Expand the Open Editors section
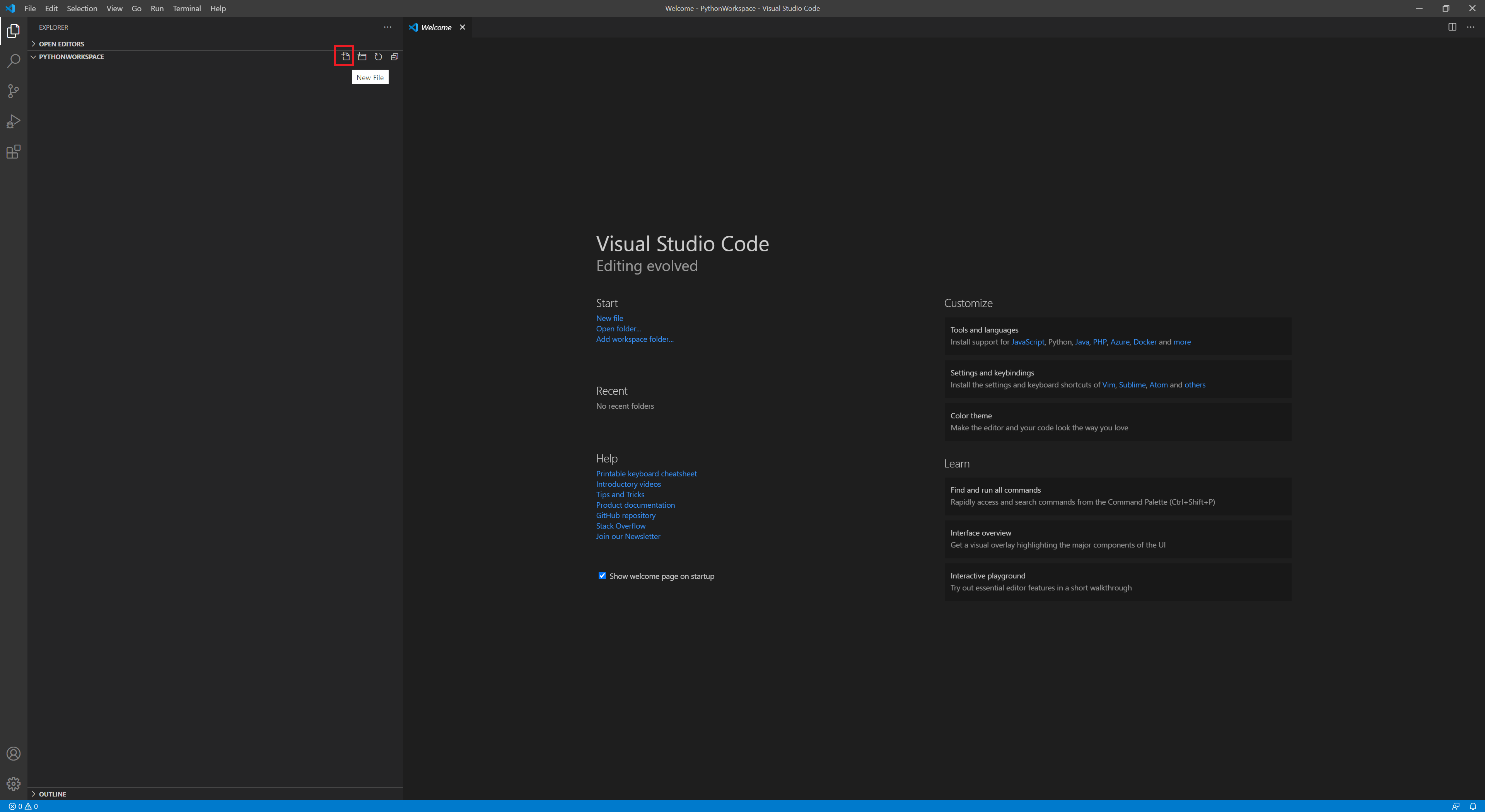This screenshot has height=812, width=1485. tap(61, 44)
